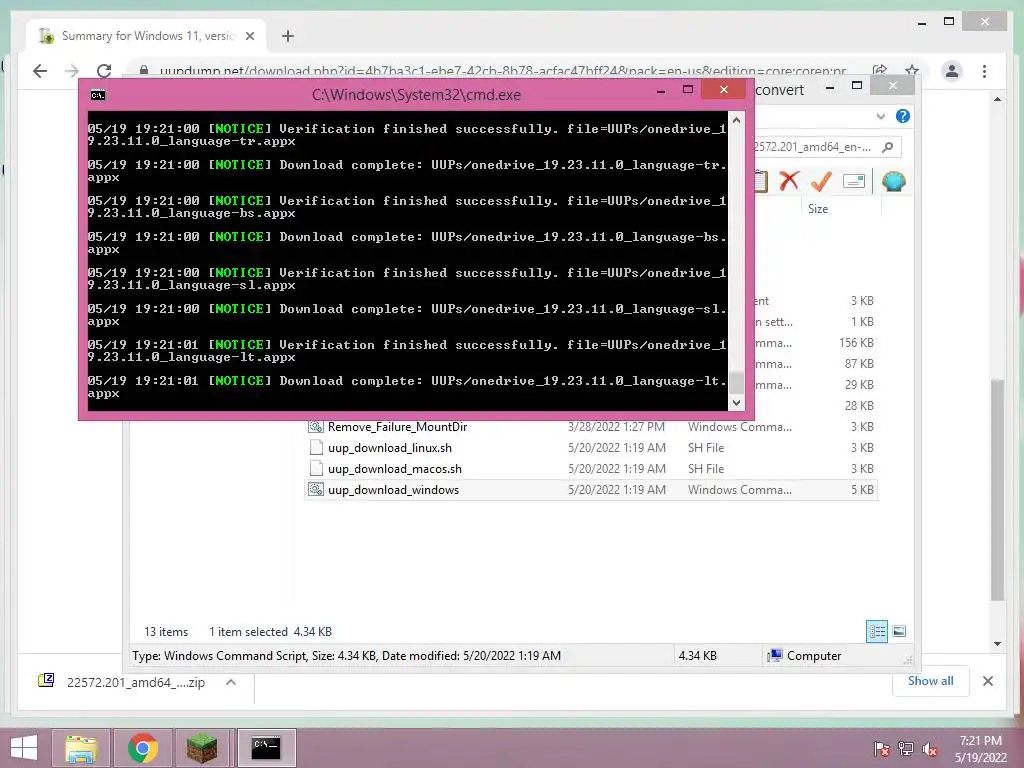This screenshot has width=1024, height=768.
Task: Open the Windows Start button
Action: click(x=24, y=748)
